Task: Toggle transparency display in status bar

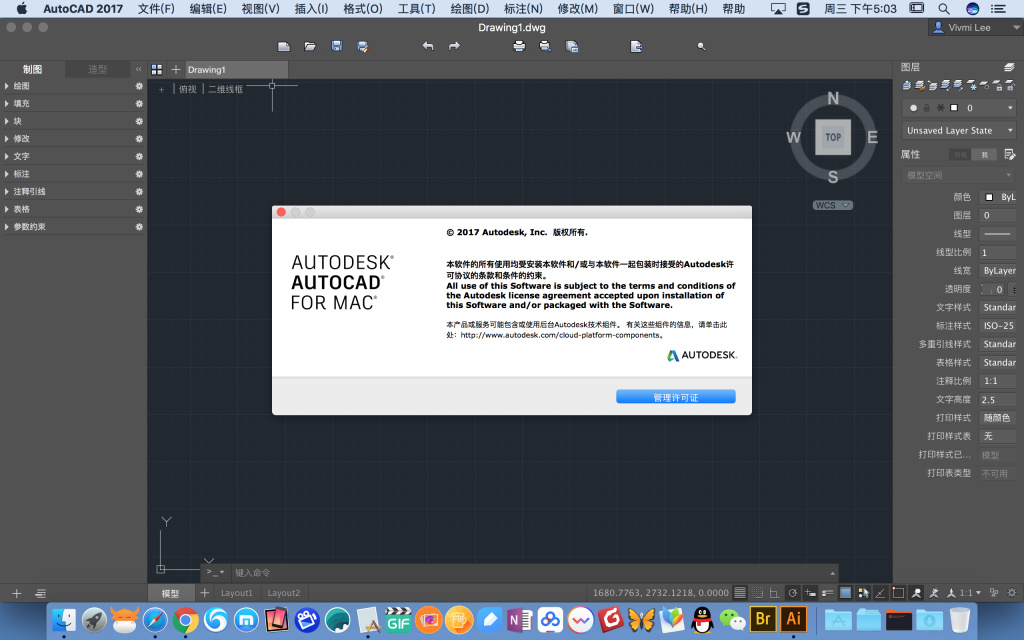Action: (845, 593)
